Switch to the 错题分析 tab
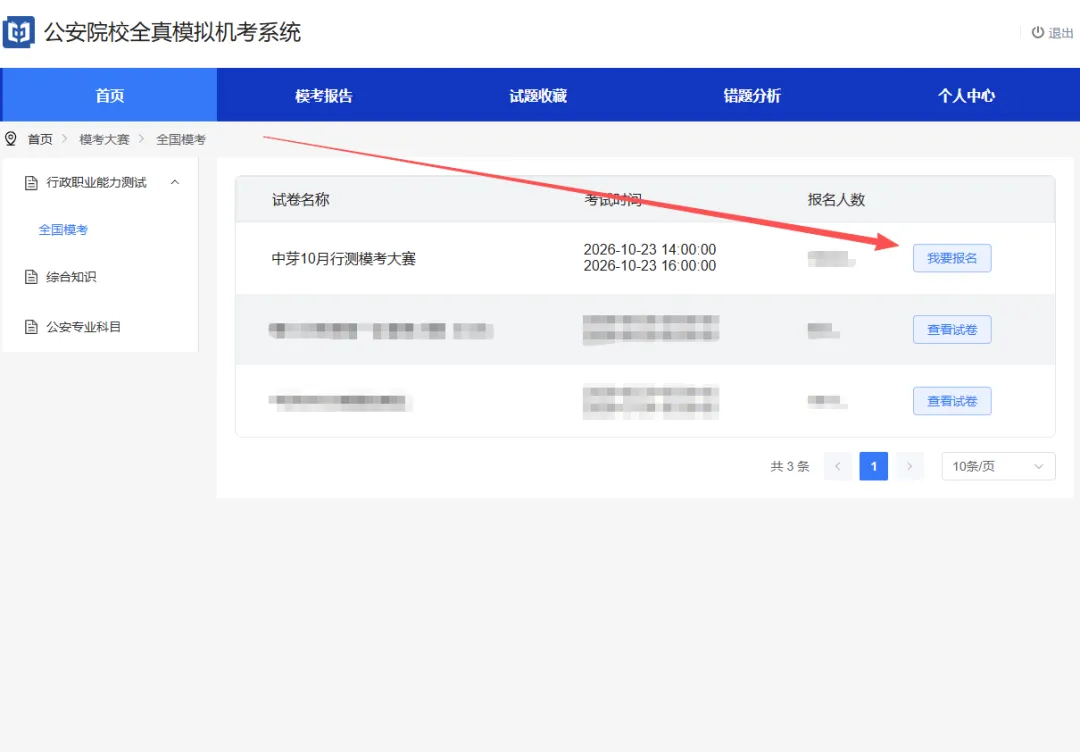The width and height of the screenshot is (1080, 752). 752,95
